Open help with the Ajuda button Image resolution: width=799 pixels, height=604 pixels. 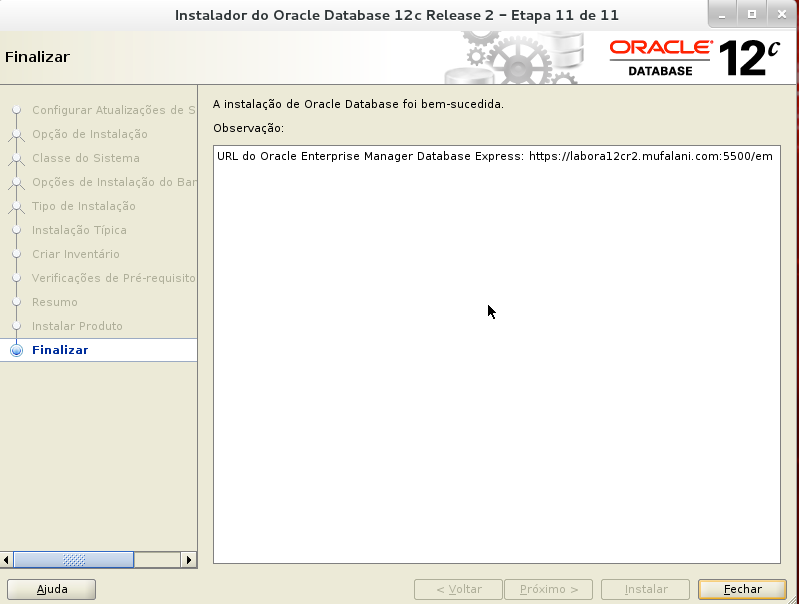point(51,589)
